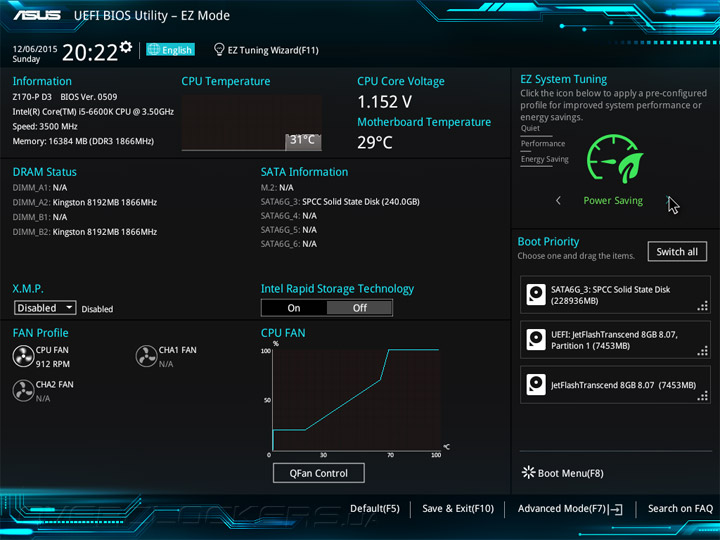
Task: Click BIOS Ver. 0509 text
Action: tap(89, 97)
